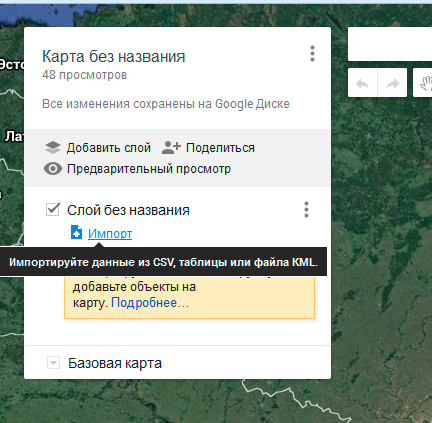This screenshot has height=423, width=432.
Task: Select the hand pan tool
Action: (425, 83)
